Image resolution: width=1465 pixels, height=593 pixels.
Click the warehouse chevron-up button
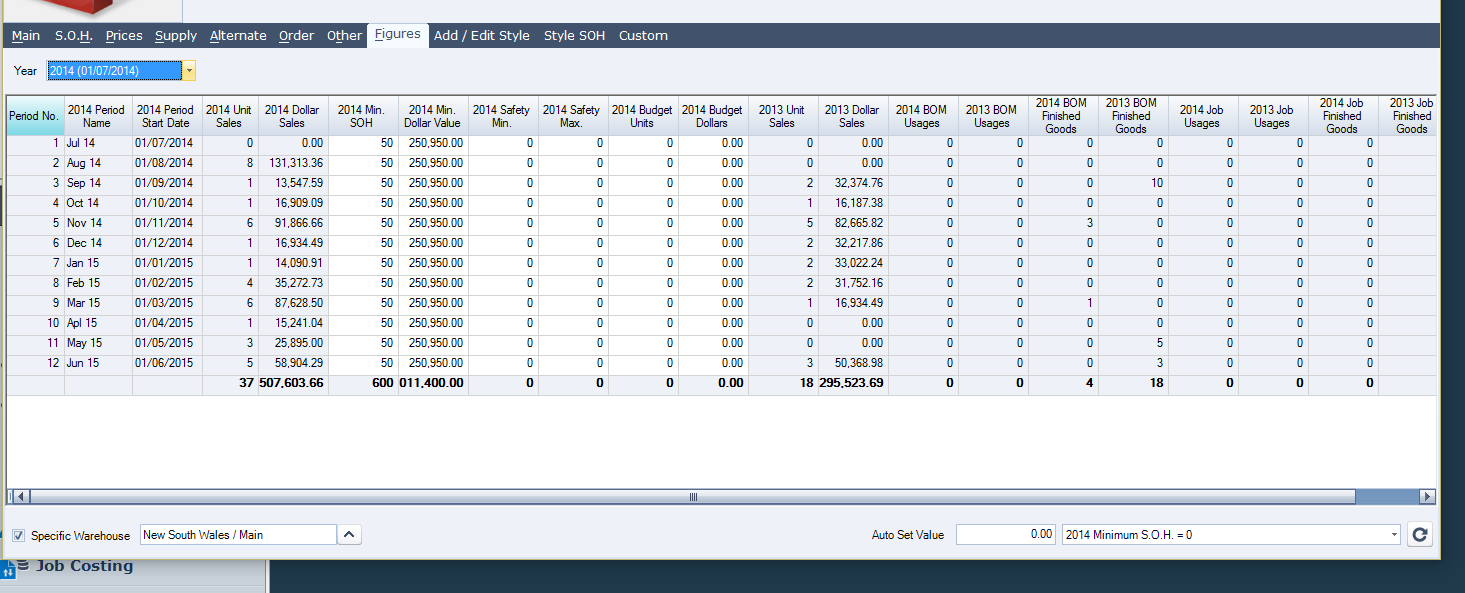348,535
